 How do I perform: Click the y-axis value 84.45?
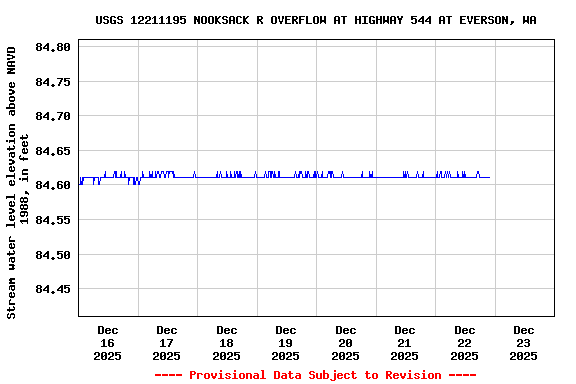(53, 289)
